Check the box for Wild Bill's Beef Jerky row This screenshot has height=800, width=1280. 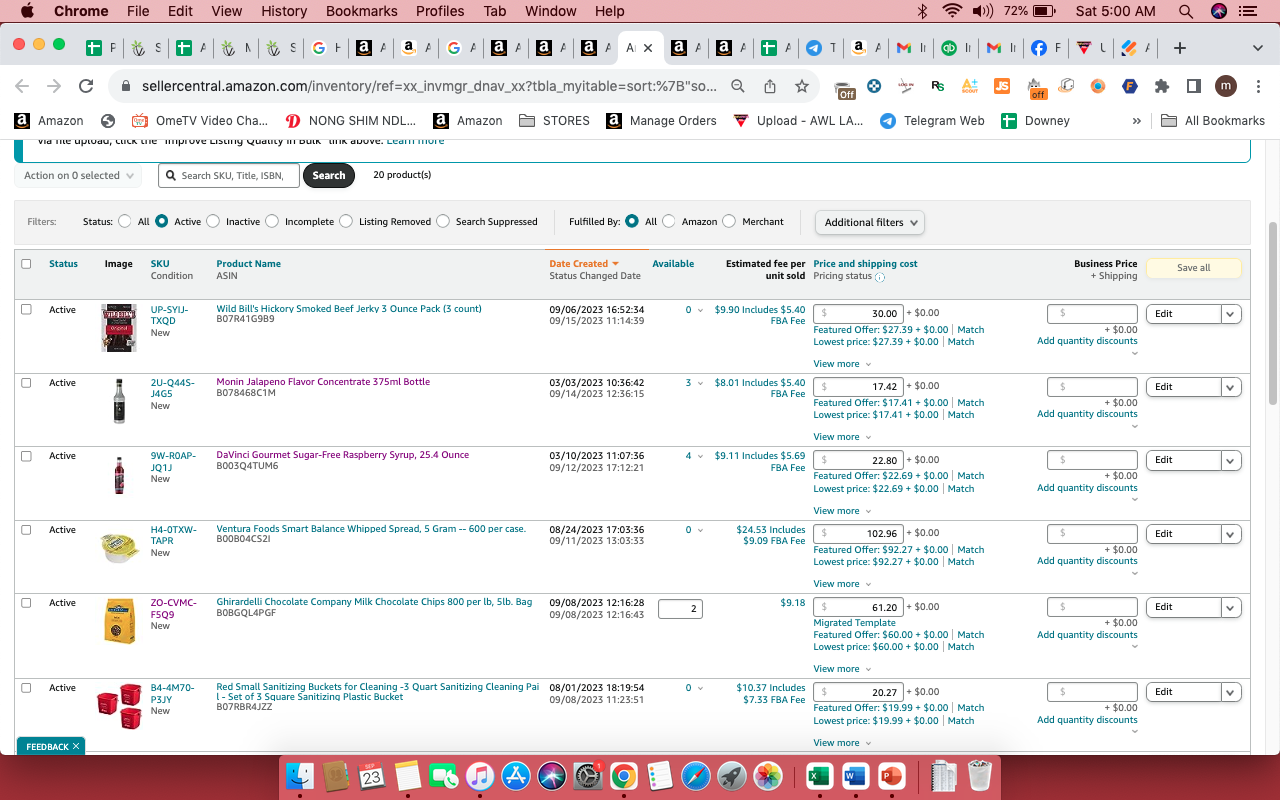pyautogui.click(x=26, y=310)
